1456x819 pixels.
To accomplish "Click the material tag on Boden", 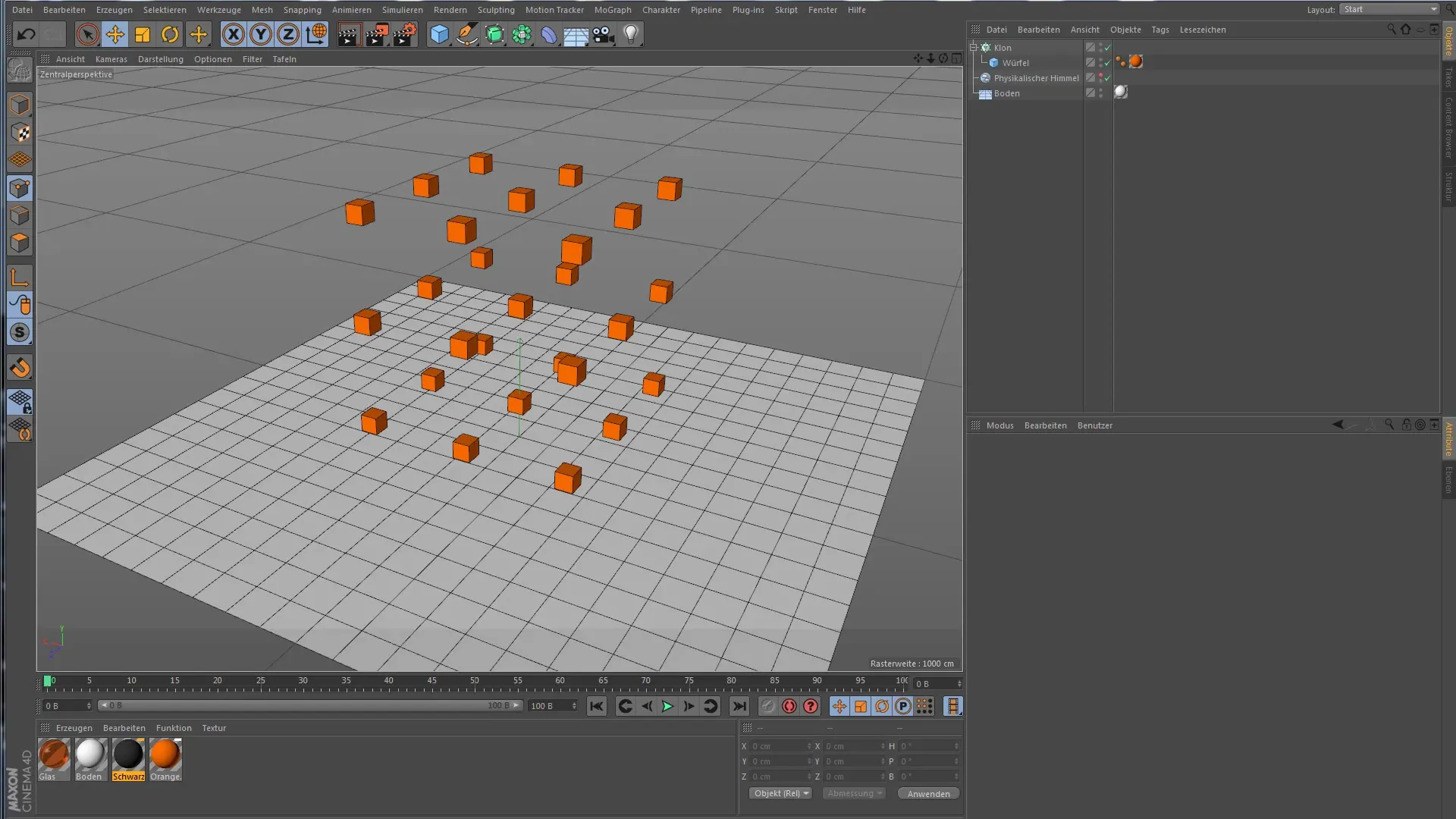I will point(1121,92).
